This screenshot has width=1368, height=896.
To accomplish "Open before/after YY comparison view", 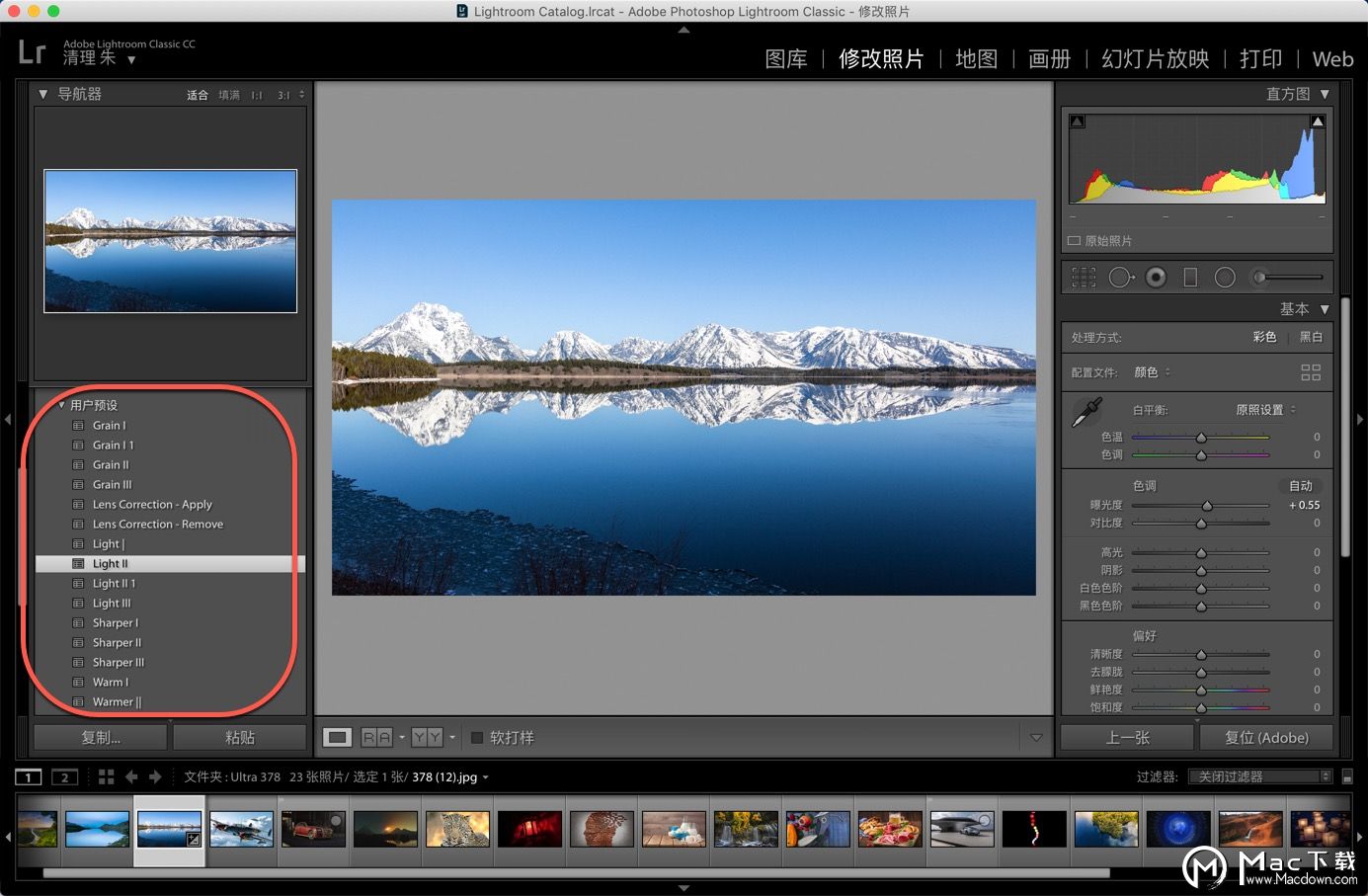I will click(427, 737).
